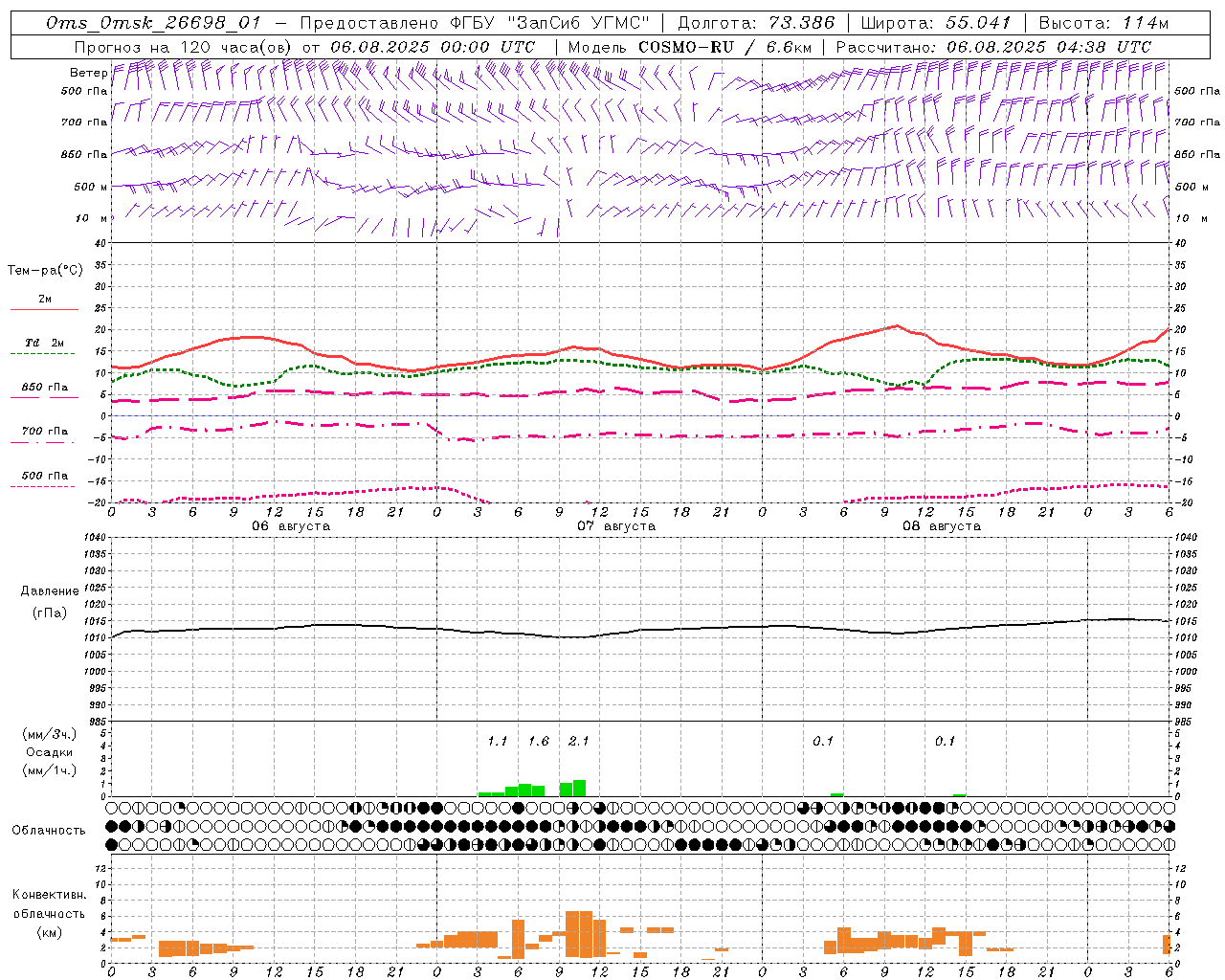
Task: Click the solid red 2м legend line
Action: (x=44, y=310)
